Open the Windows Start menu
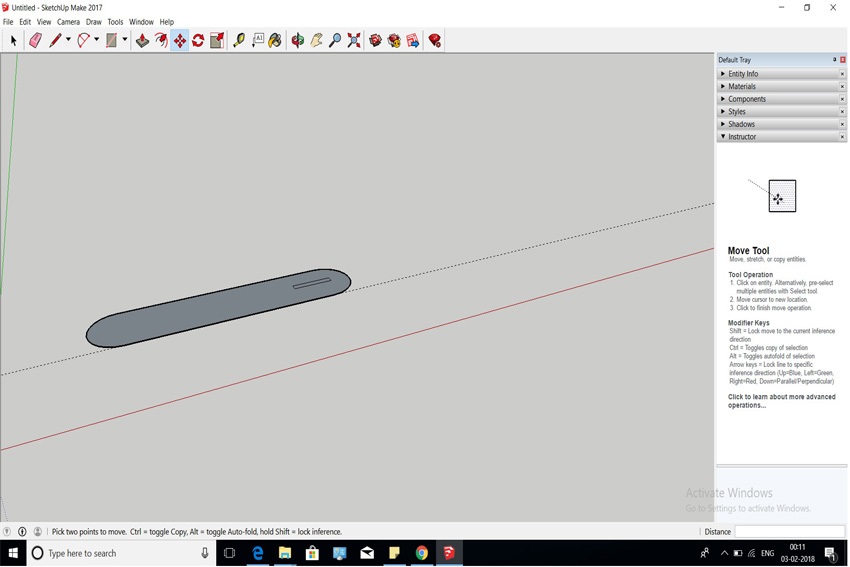 point(13,553)
